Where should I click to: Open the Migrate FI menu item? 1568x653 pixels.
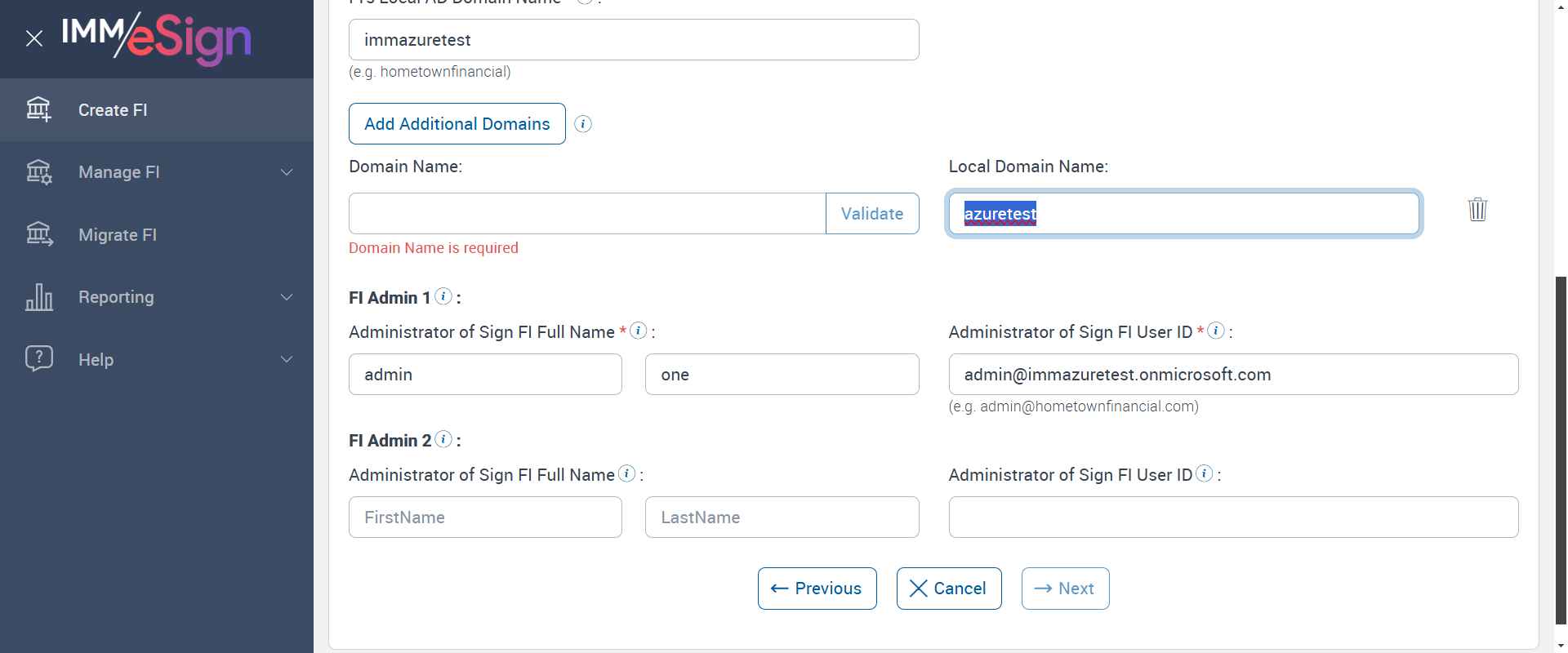(x=118, y=235)
